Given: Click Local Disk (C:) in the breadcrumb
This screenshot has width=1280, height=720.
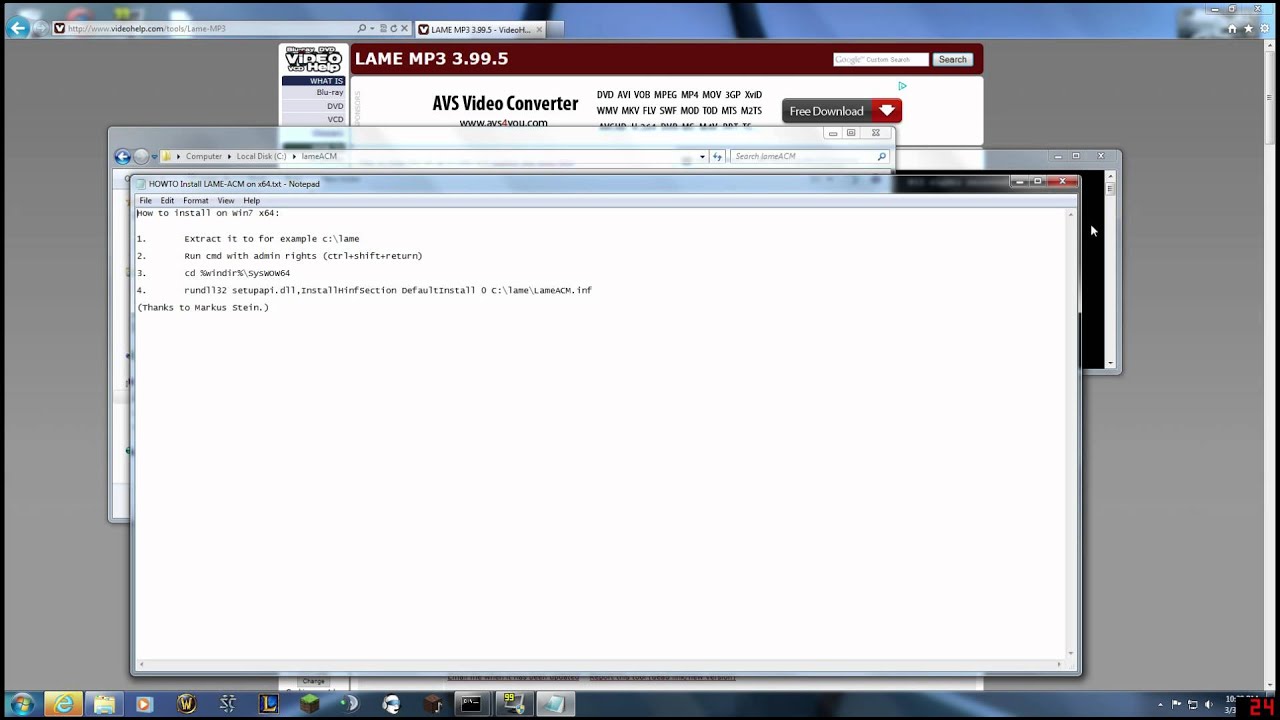Looking at the screenshot, I should coord(261,156).
